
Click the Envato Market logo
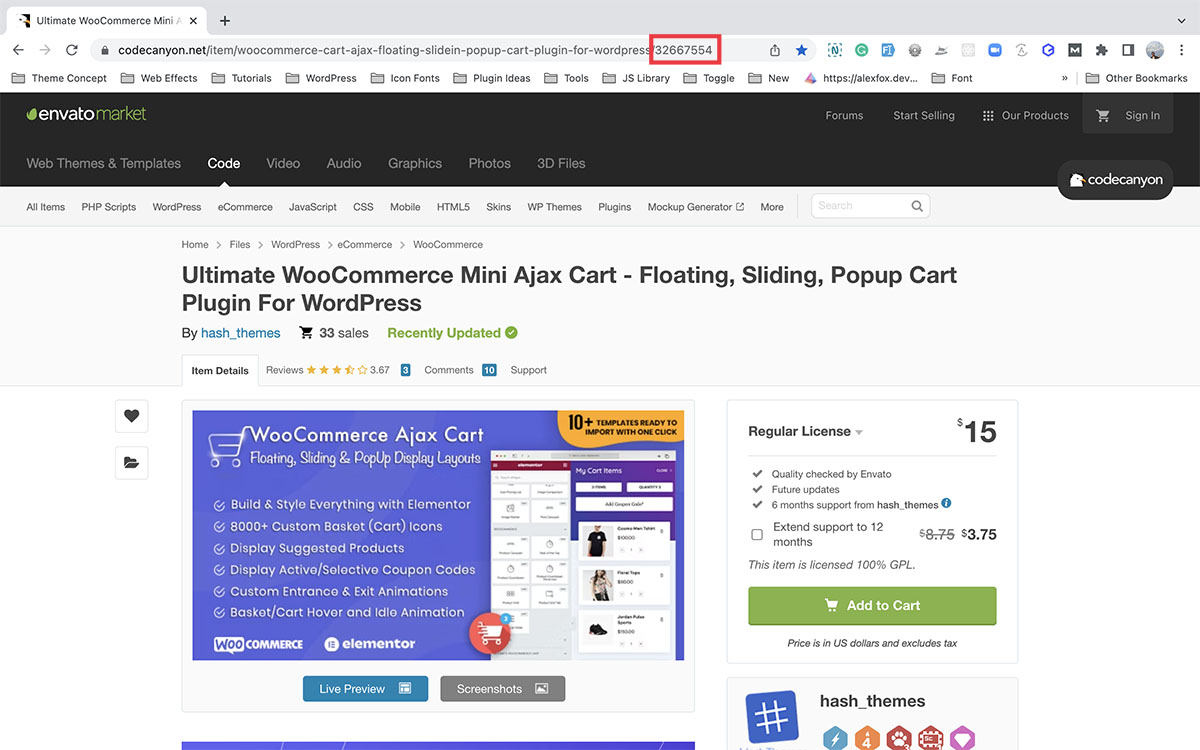(x=87, y=114)
